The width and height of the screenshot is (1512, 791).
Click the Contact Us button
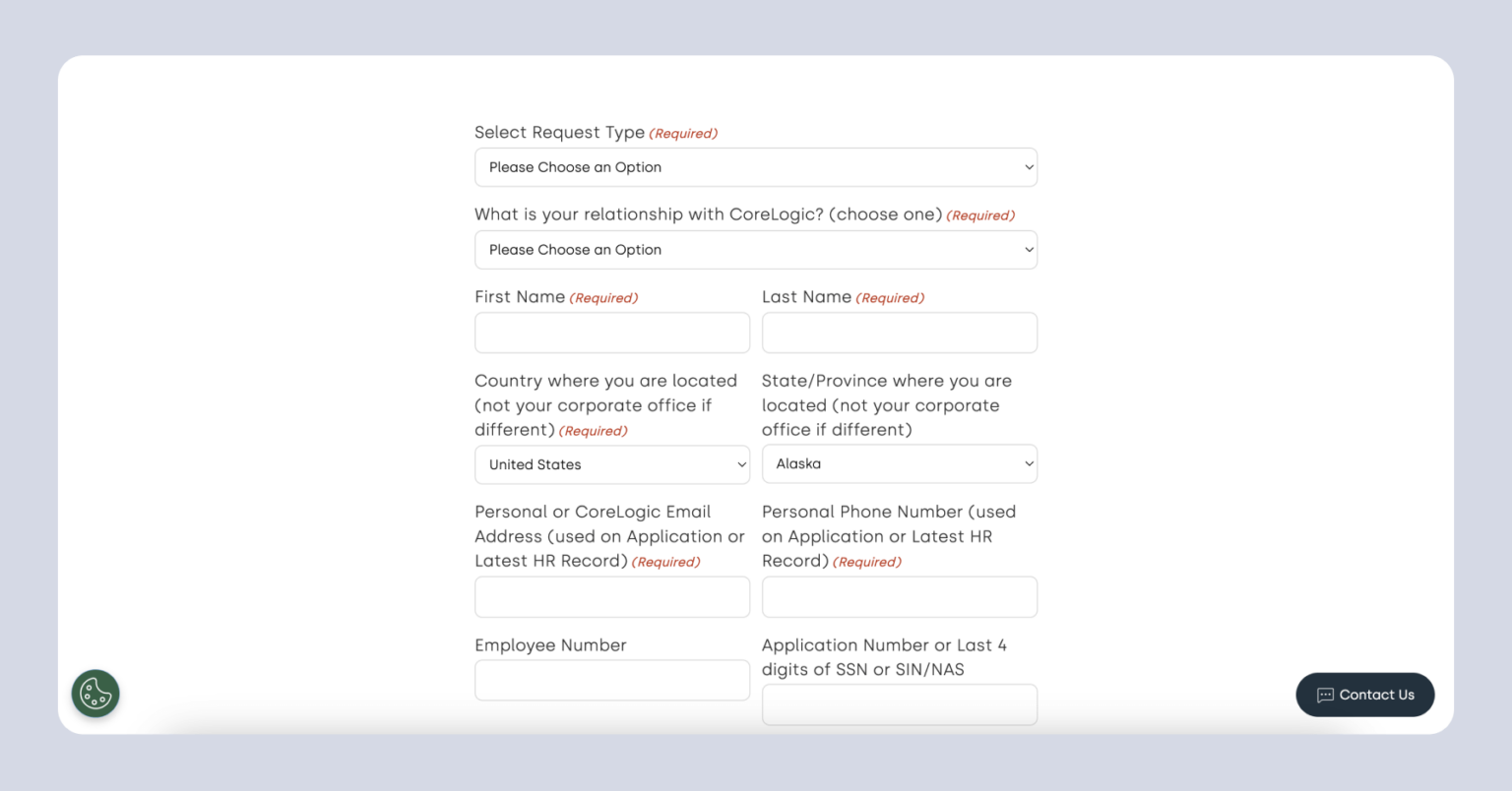tap(1364, 695)
